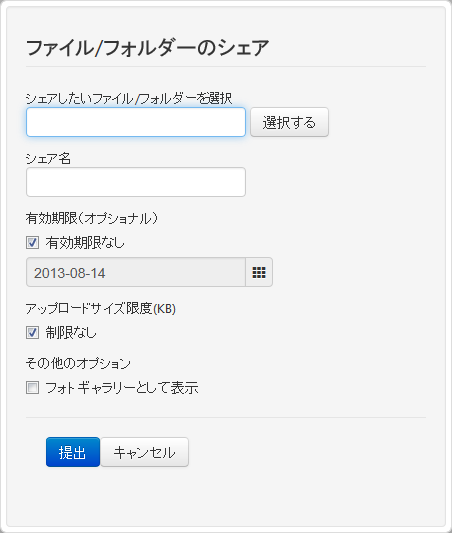The width and height of the screenshot is (452, 533).
Task: Click the その他のオプション section label
Action: coord(78,363)
